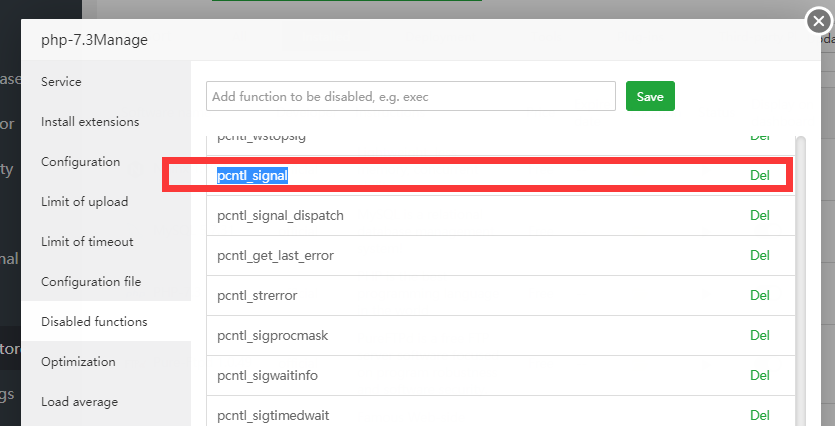Screen dimensions: 835x426
Task: Open the Service tab
Action: [61, 82]
